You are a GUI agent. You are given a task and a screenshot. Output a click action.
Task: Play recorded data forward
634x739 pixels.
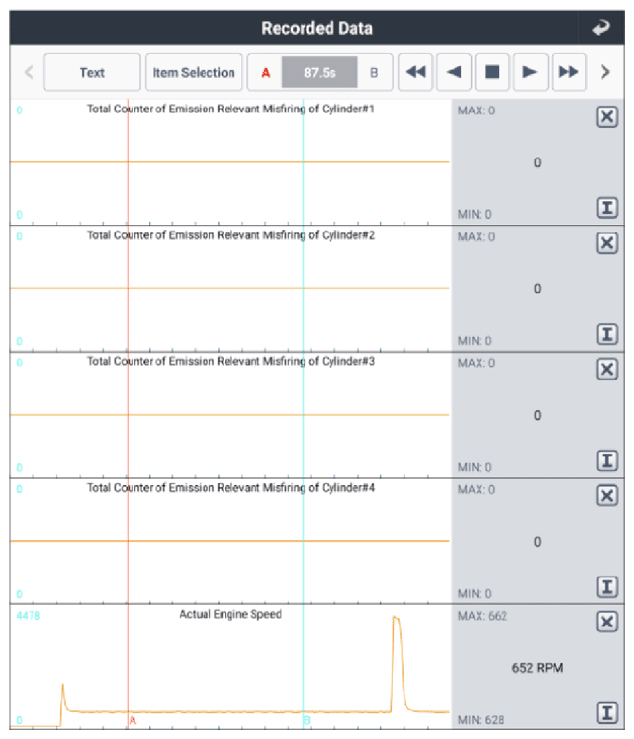tap(530, 72)
